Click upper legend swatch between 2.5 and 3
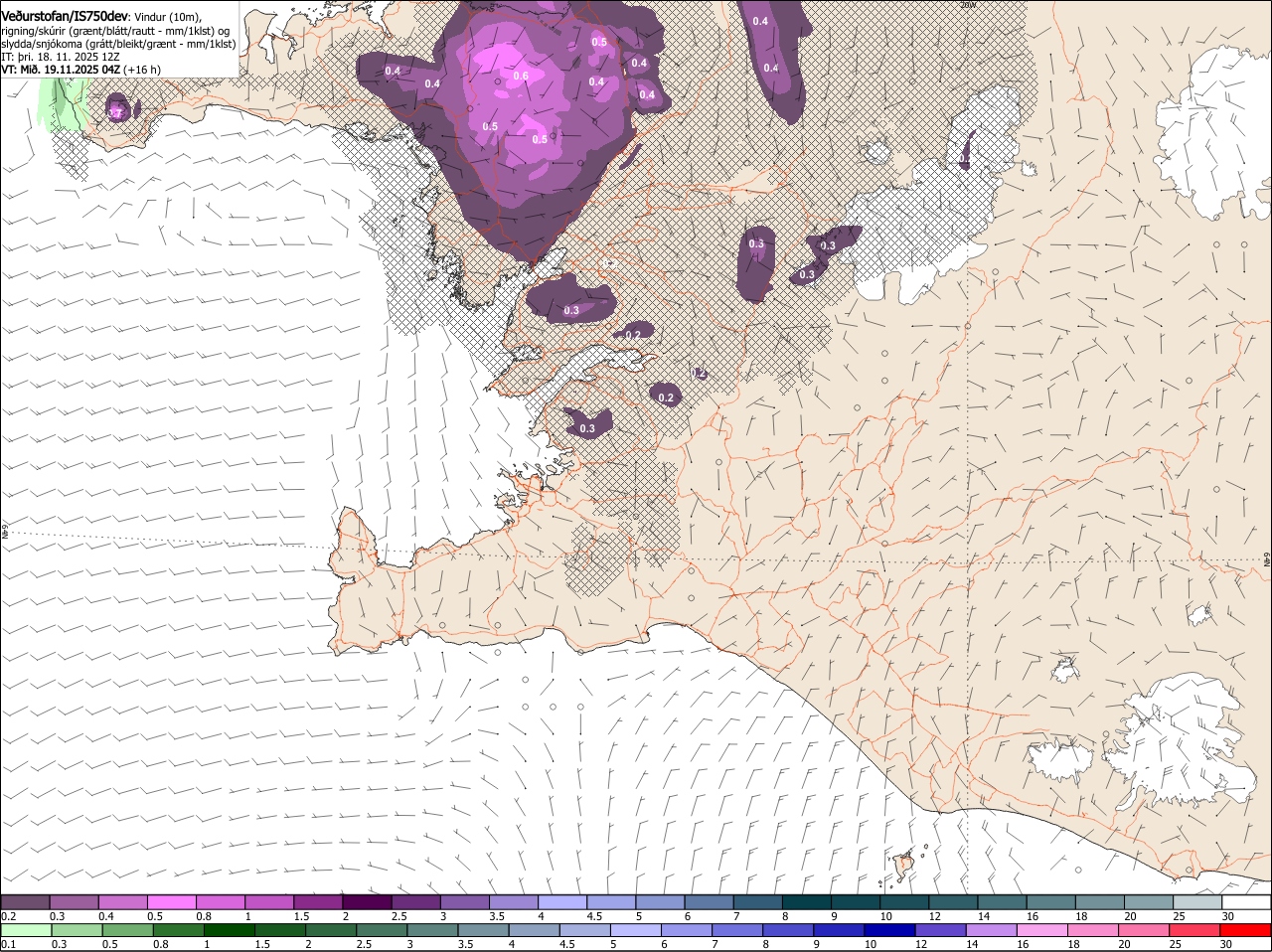Image resolution: width=1272 pixels, height=952 pixels. pyautogui.click(x=415, y=902)
